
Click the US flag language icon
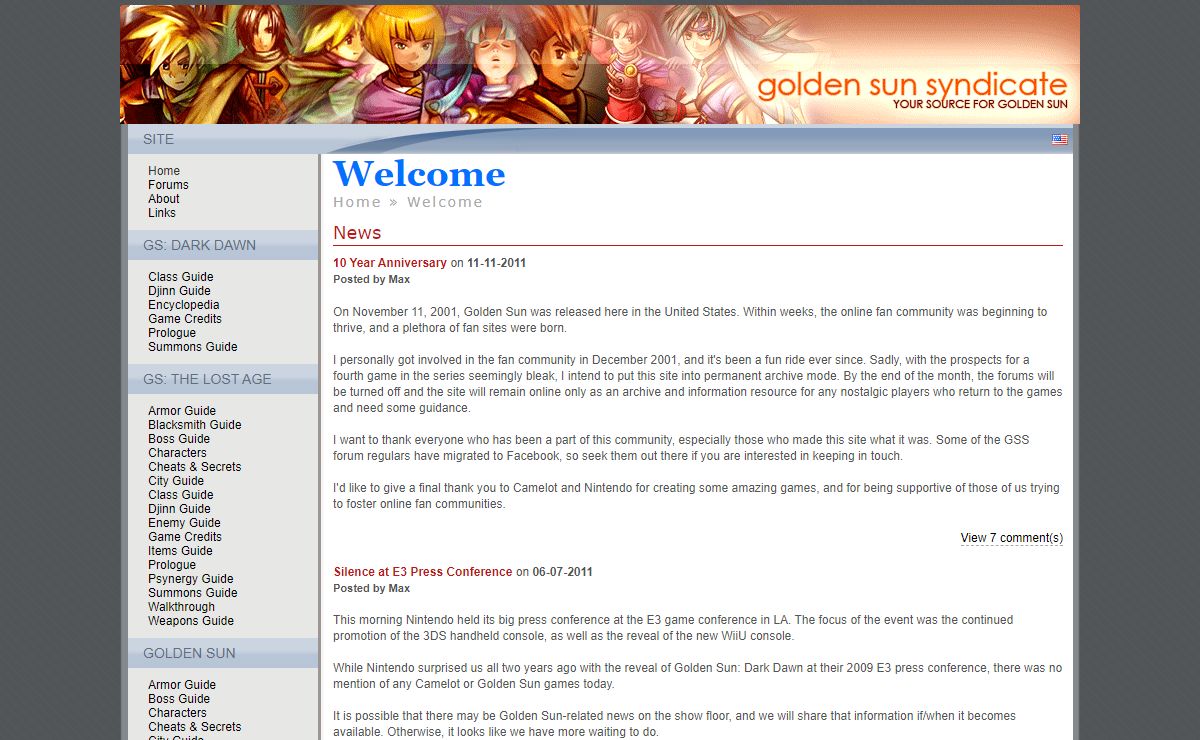tap(1059, 140)
